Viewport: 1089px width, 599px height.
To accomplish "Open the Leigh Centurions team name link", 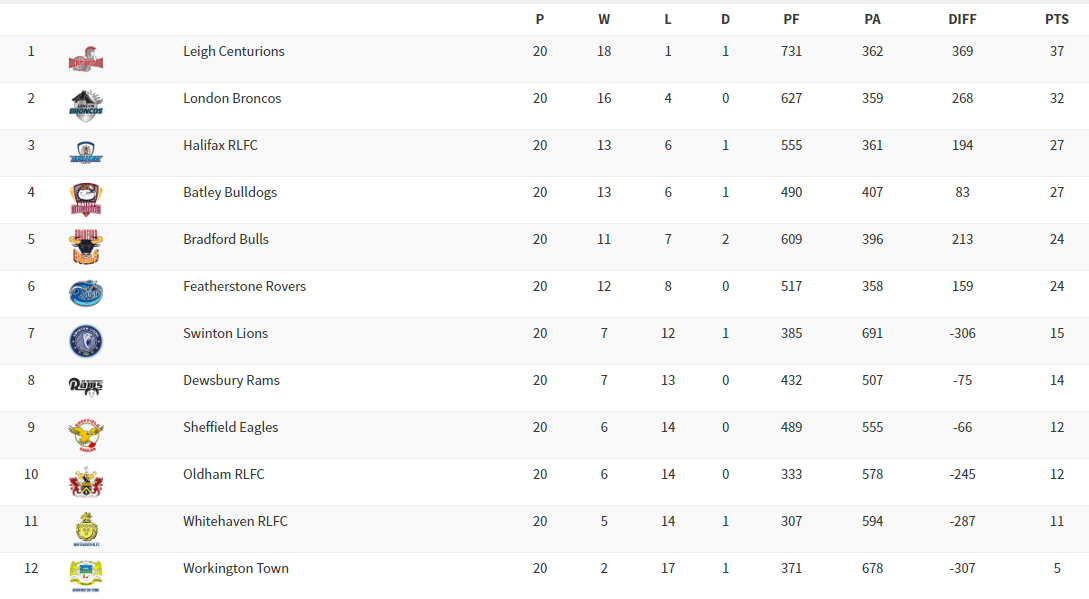I will click(x=234, y=51).
